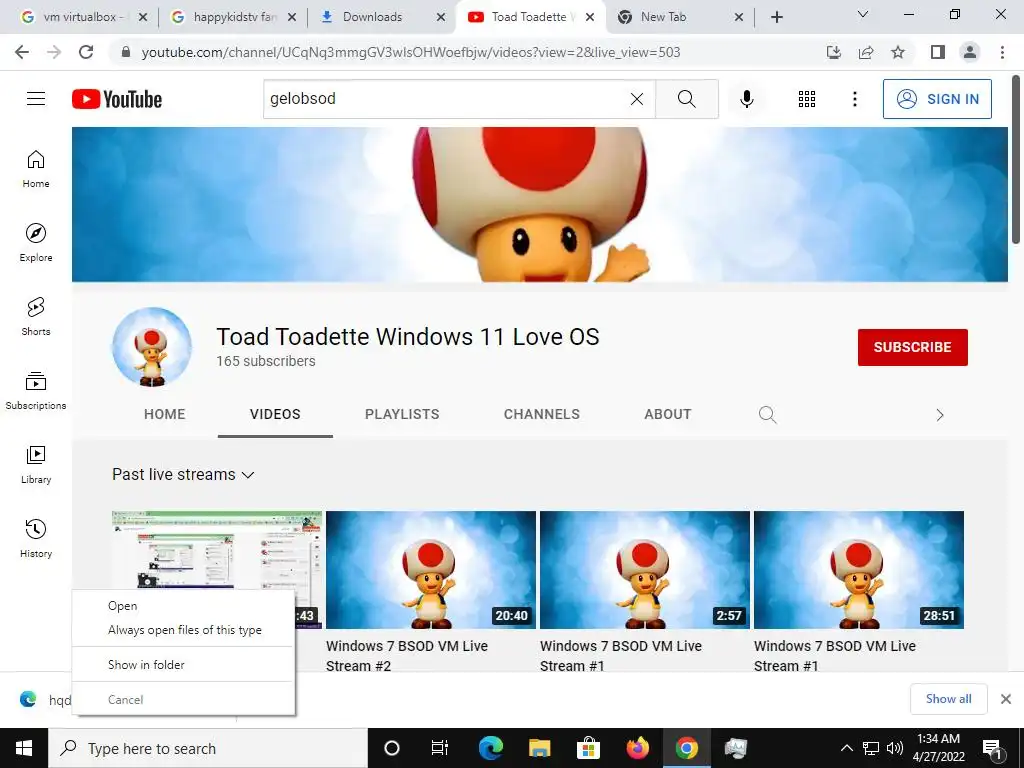Expand the Past live streams dropdown
Image resolution: width=1024 pixels, height=768 pixels.
(x=183, y=475)
